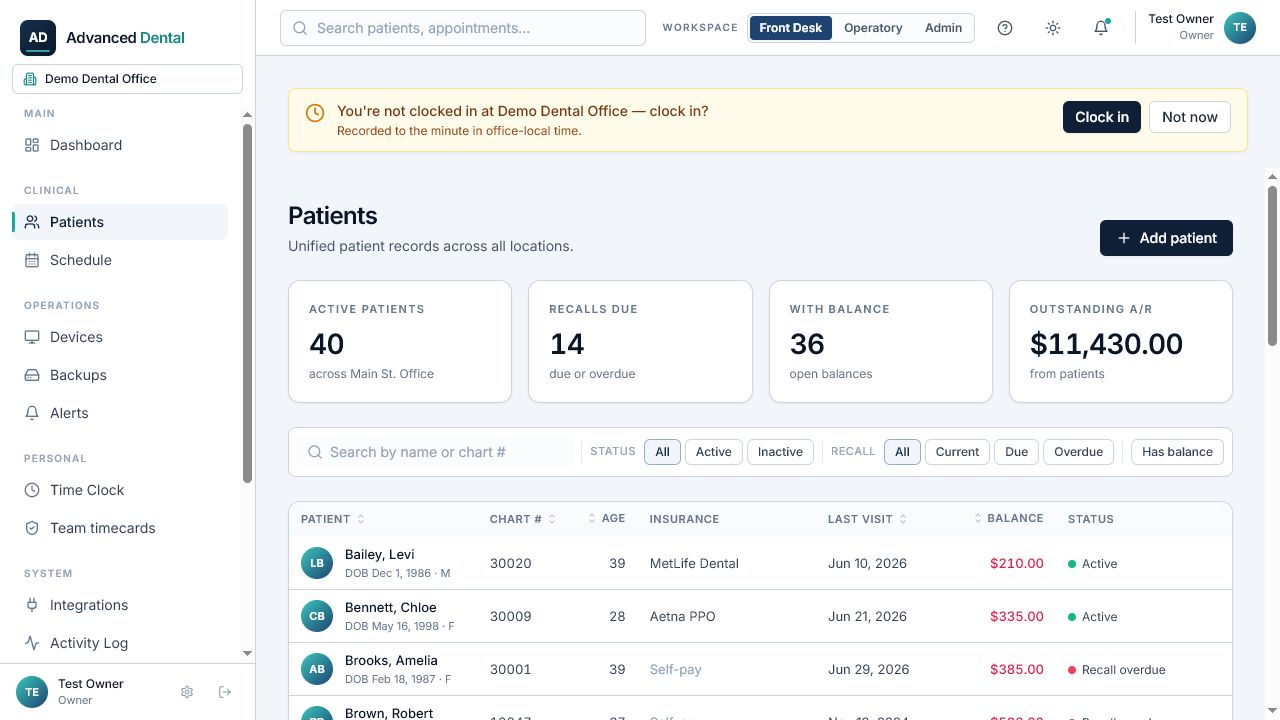Click the TE avatar in sidebar footer

(32, 692)
